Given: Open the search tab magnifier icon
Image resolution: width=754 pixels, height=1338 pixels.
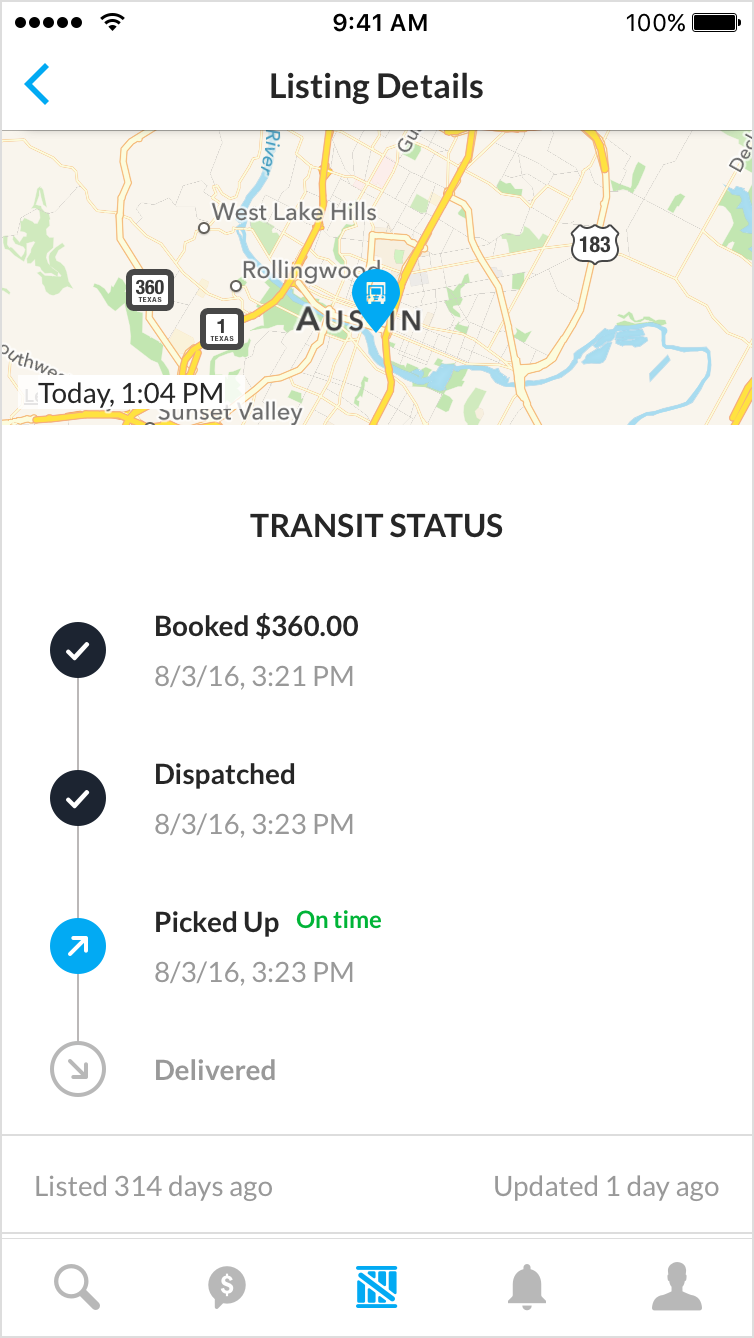Looking at the screenshot, I should 77,1286.
